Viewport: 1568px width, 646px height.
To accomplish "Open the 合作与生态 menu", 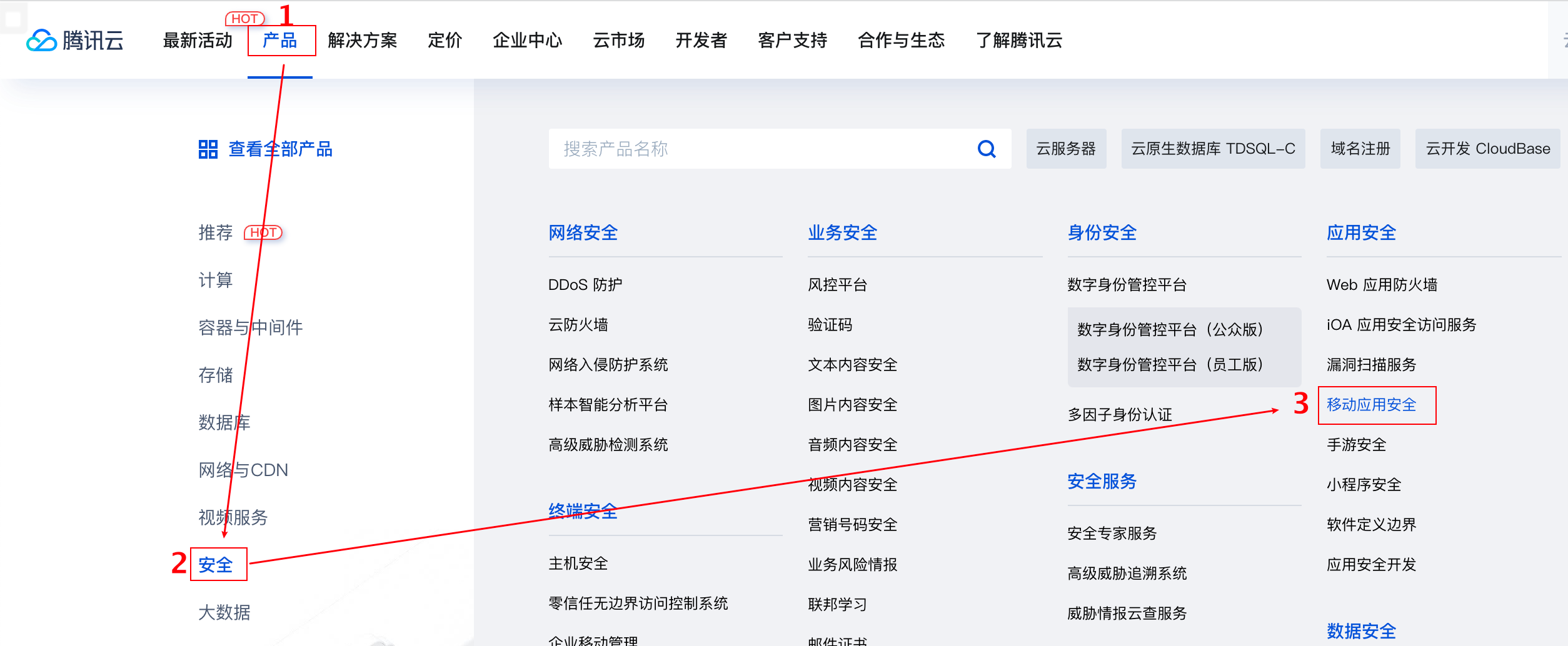I will (x=902, y=41).
